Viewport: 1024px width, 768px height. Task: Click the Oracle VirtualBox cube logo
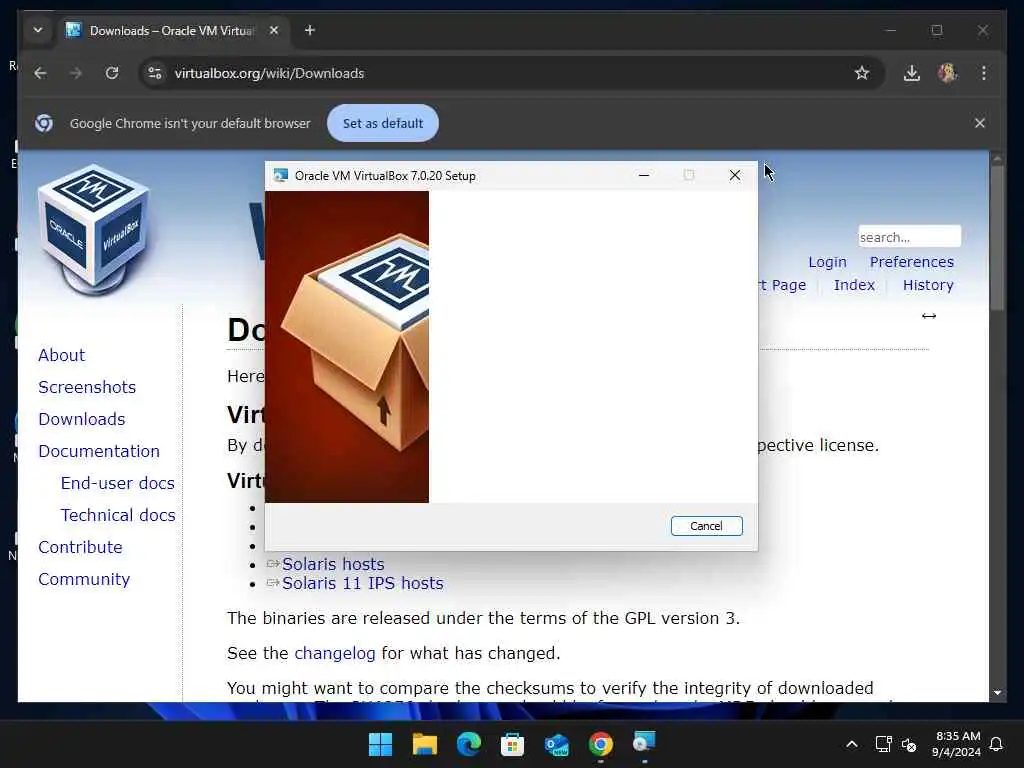(93, 228)
